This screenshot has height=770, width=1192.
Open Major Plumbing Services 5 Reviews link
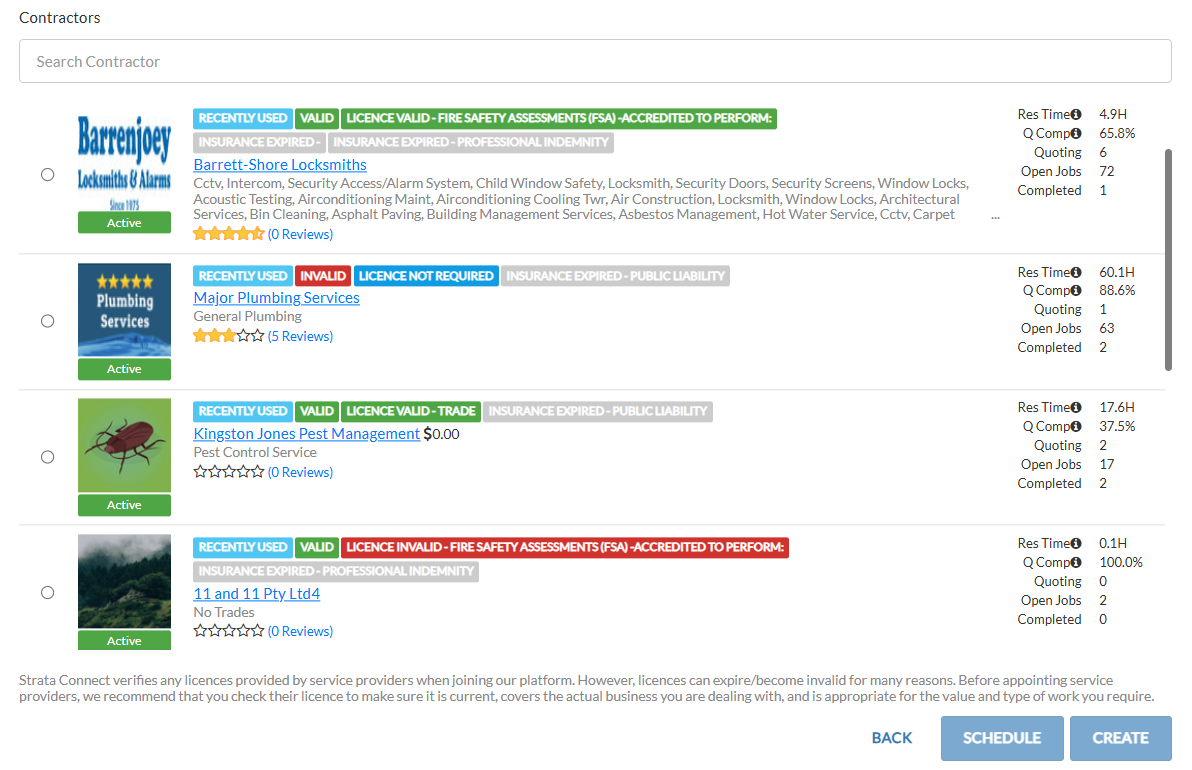(300, 337)
